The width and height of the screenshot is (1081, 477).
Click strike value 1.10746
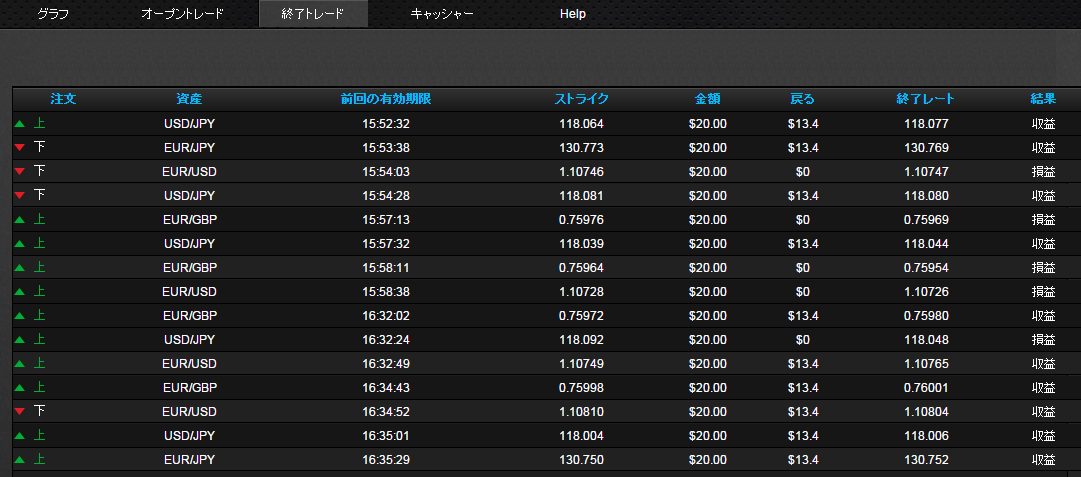tap(582, 172)
